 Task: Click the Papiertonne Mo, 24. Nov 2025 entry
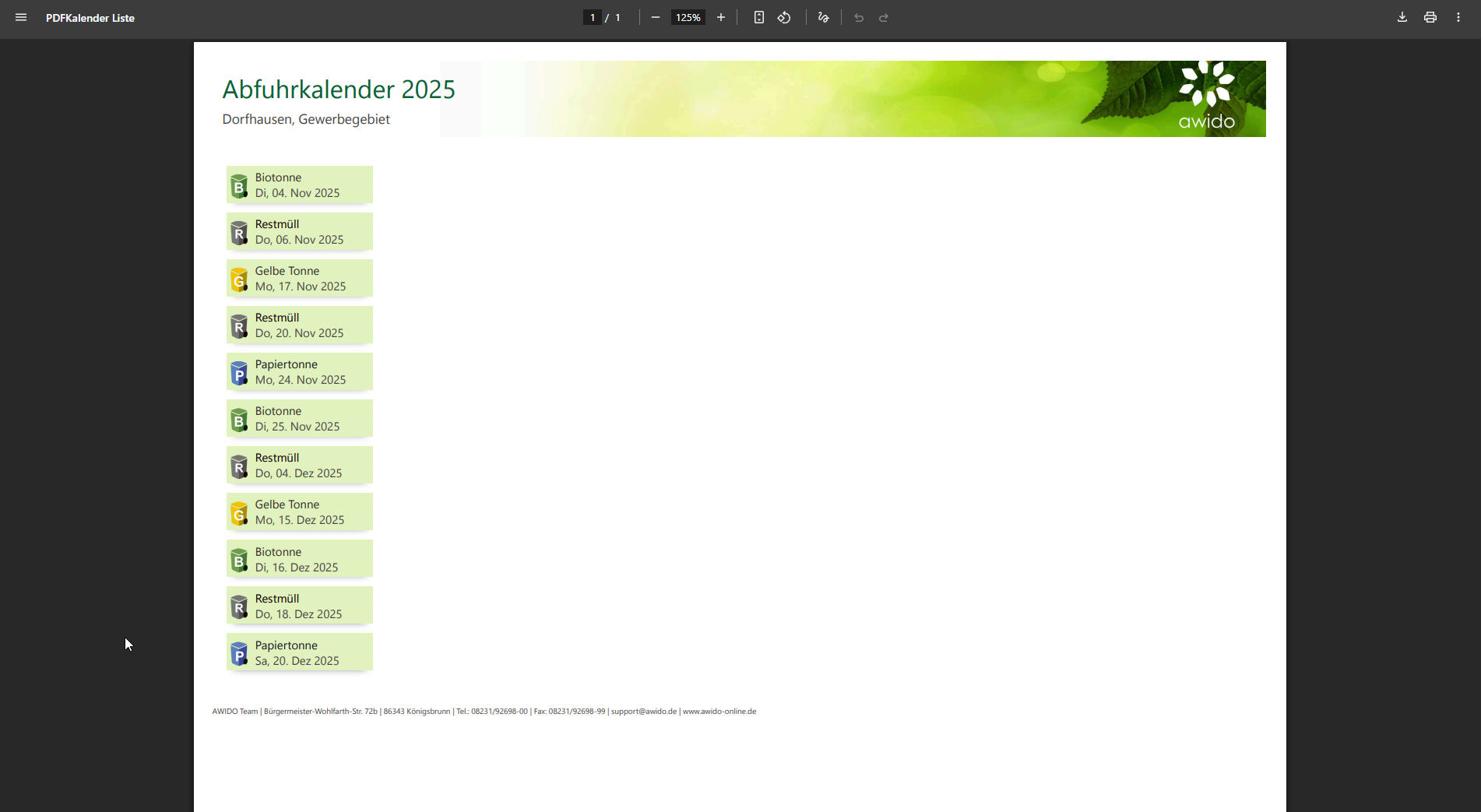coord(300,372)
